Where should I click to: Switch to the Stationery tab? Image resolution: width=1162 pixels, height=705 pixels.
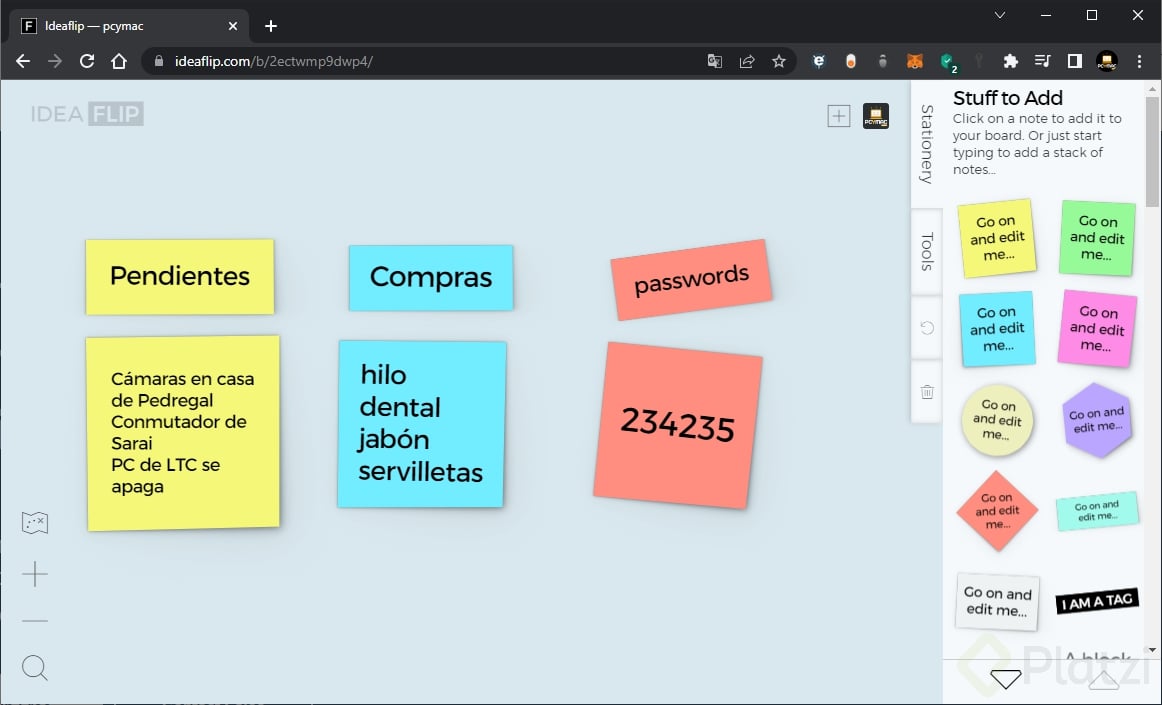point(926,144)
